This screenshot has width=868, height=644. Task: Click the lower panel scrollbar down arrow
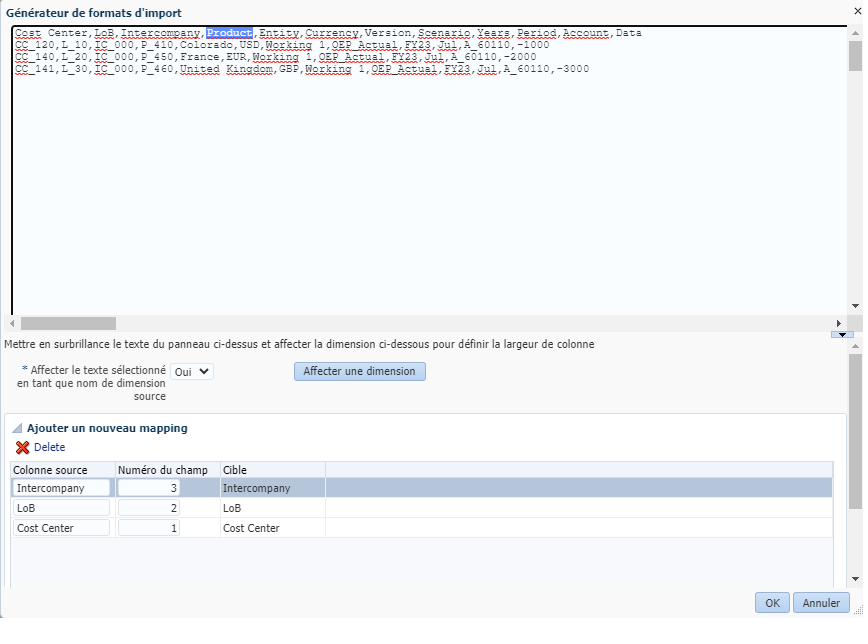click(855, 579)
